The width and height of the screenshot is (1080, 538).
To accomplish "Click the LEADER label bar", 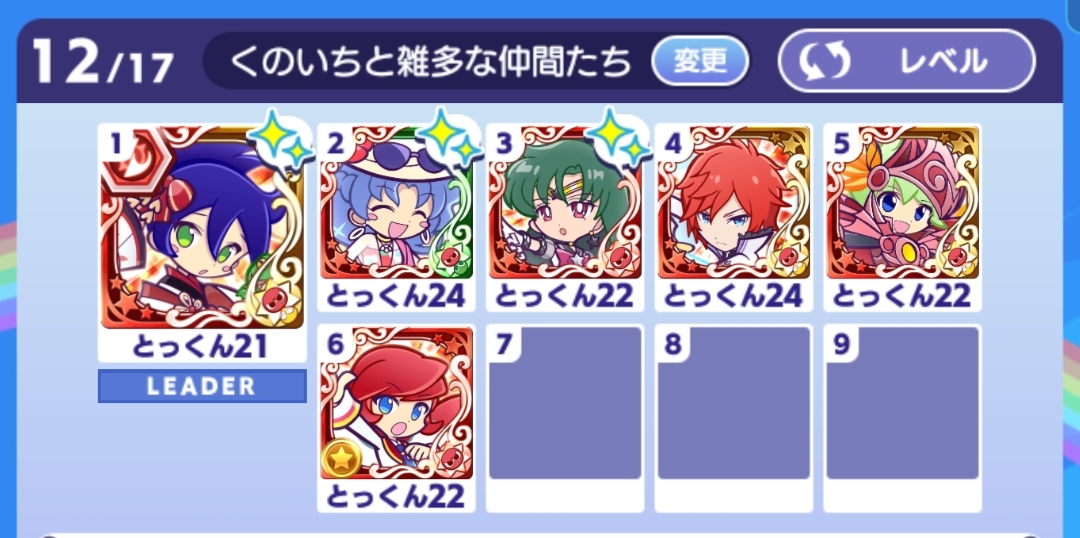I will [202, 386].
